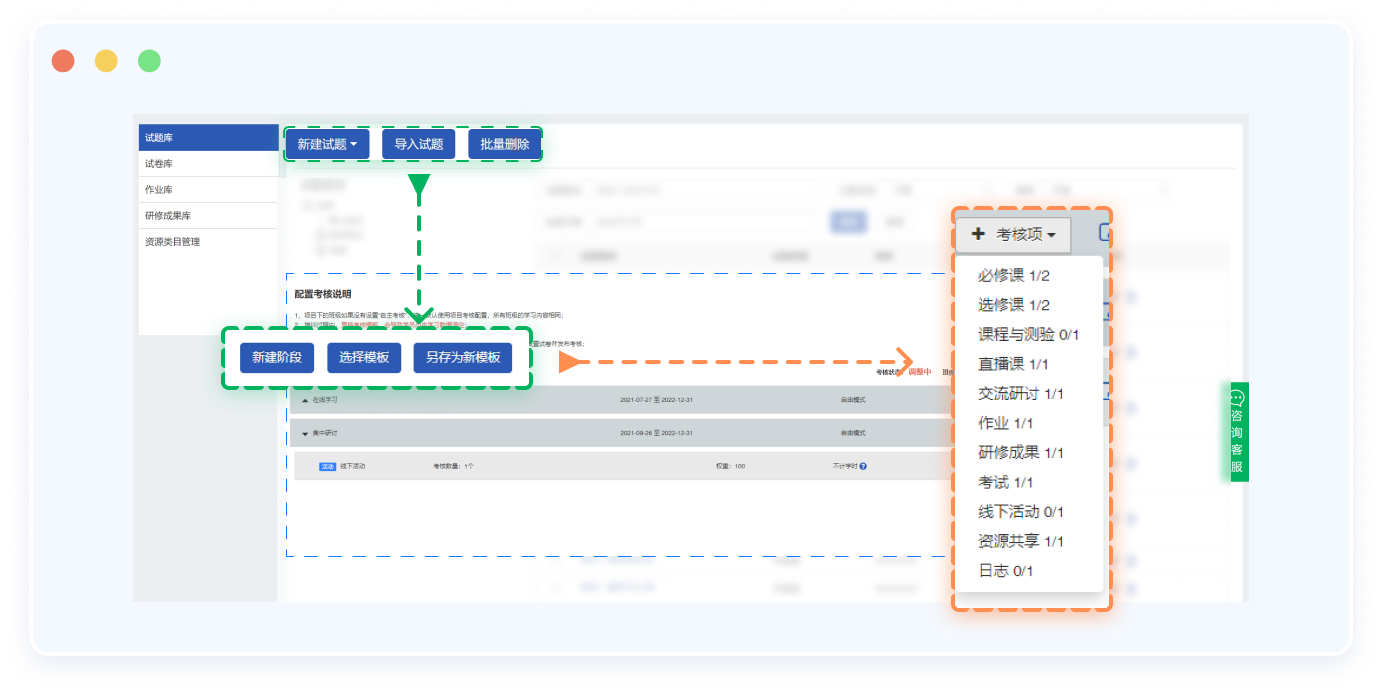
Task: Click the 新建阶段 button
Action: tap(277, 357)
